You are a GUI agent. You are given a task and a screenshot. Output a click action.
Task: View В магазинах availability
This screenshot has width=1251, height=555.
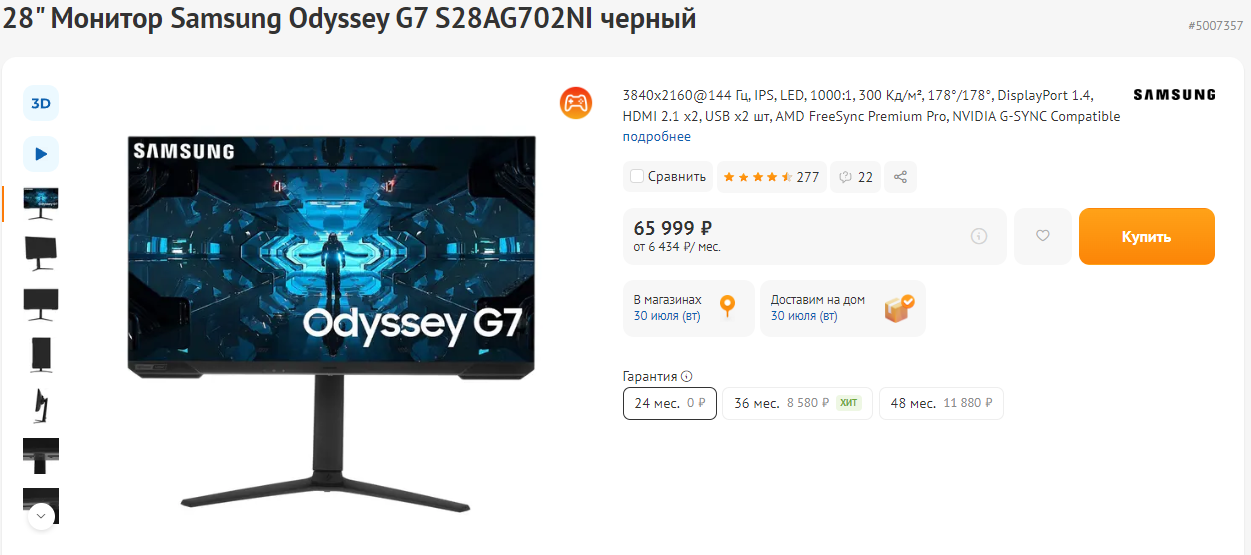[x=688, y=308]
